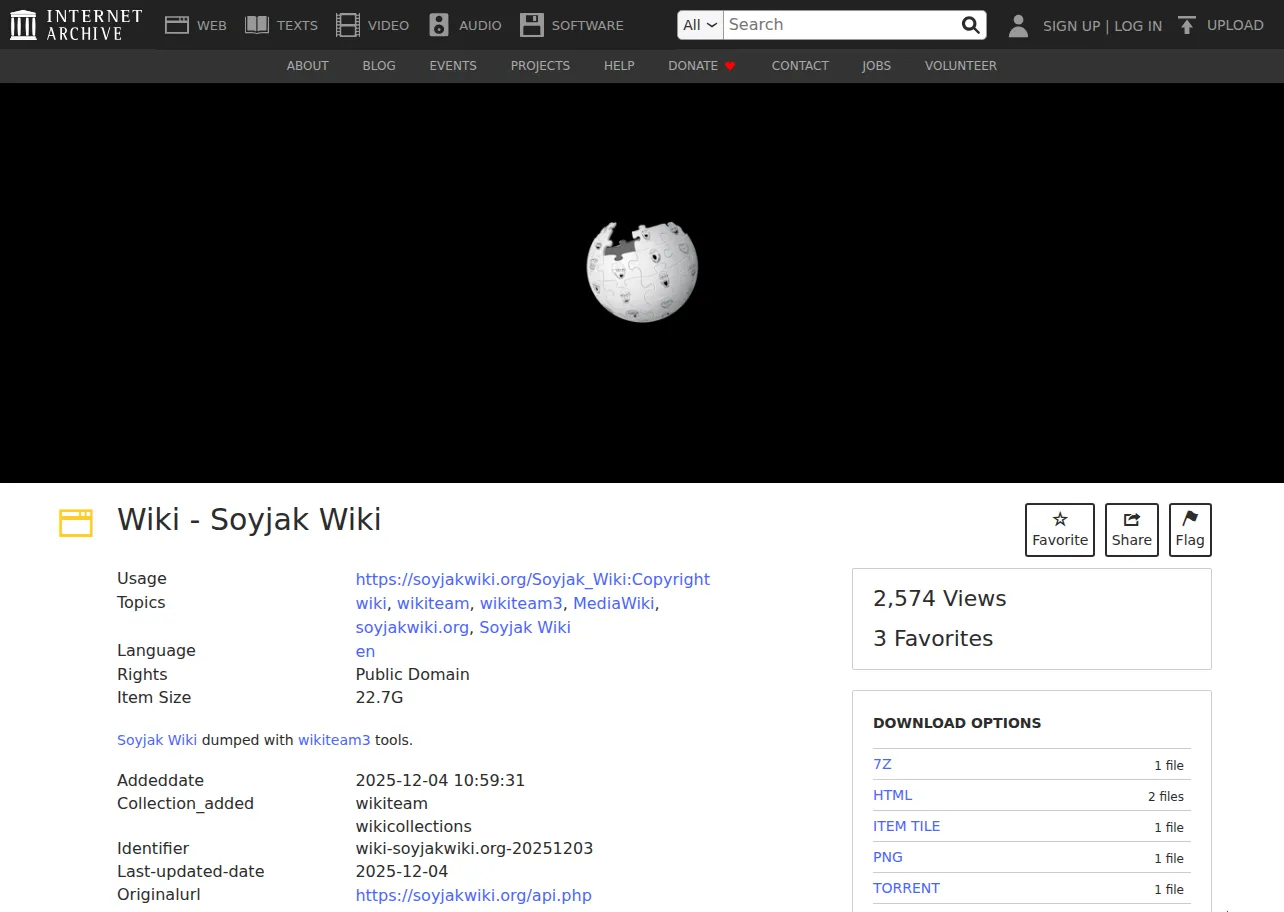This screenshot has height=912, width=1284.
Task: Open the Originalurl api.php link
Action: (474, 895)
